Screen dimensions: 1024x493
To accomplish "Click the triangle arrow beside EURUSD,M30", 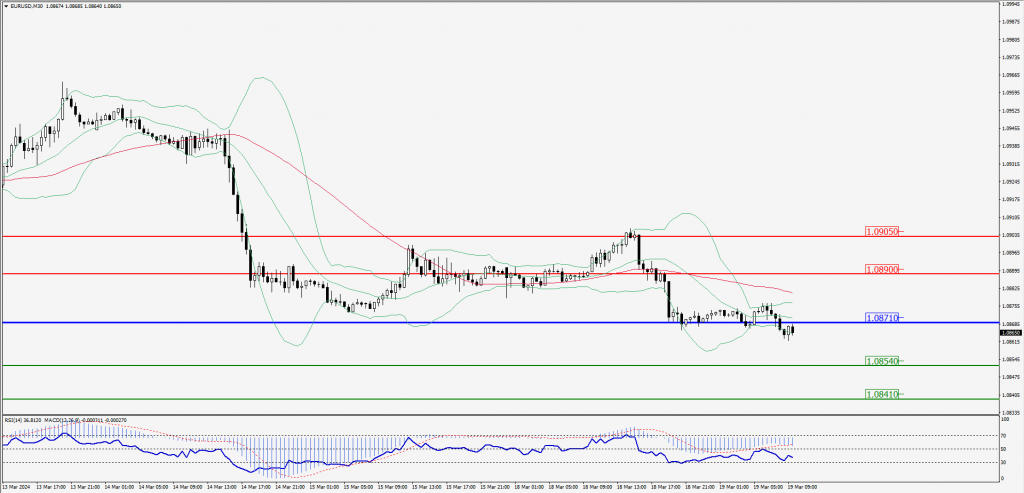I will [x=5, y=5].
